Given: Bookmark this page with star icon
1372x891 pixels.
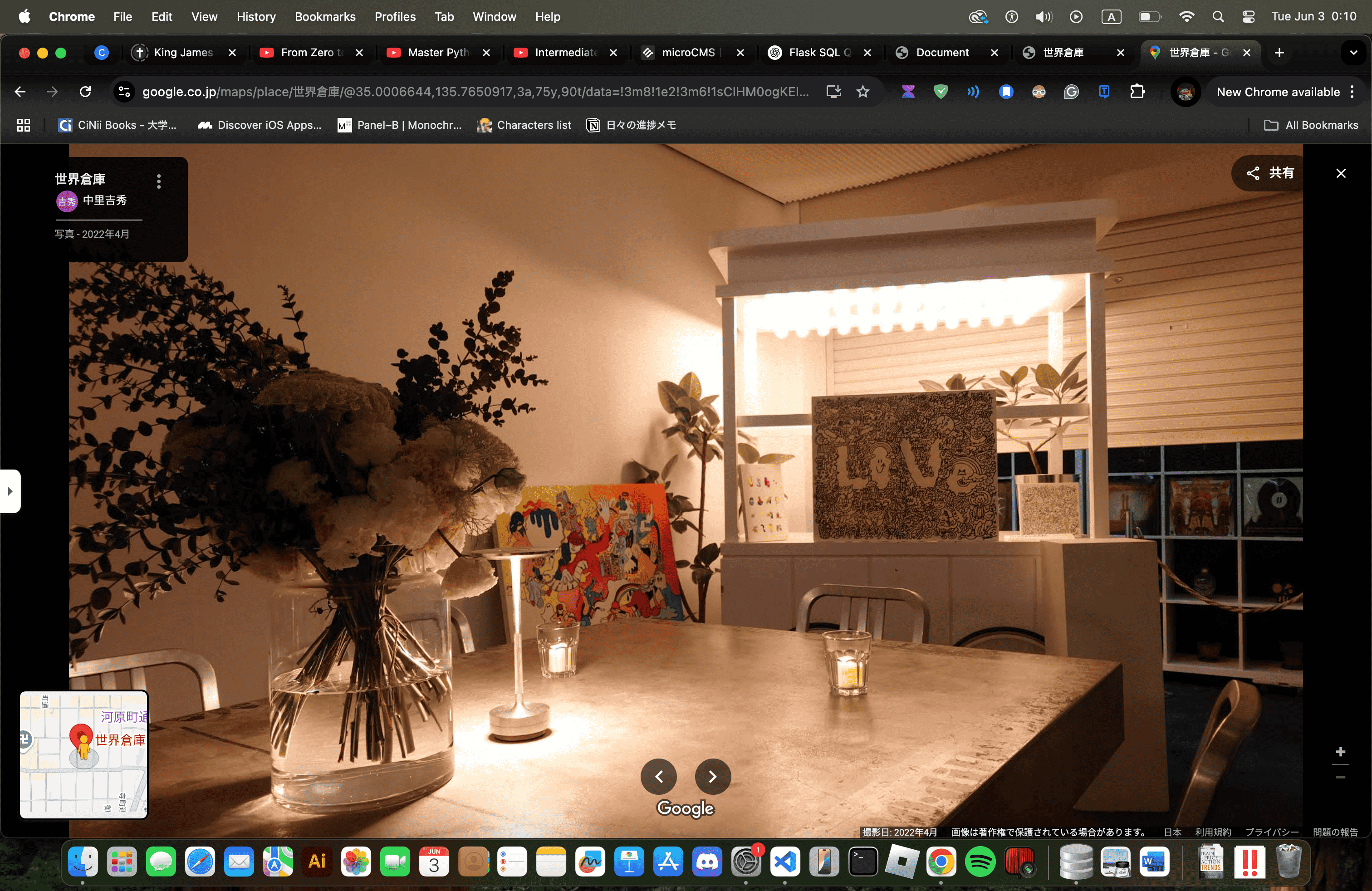Looking at the screenshot, I should pos(862,92).
